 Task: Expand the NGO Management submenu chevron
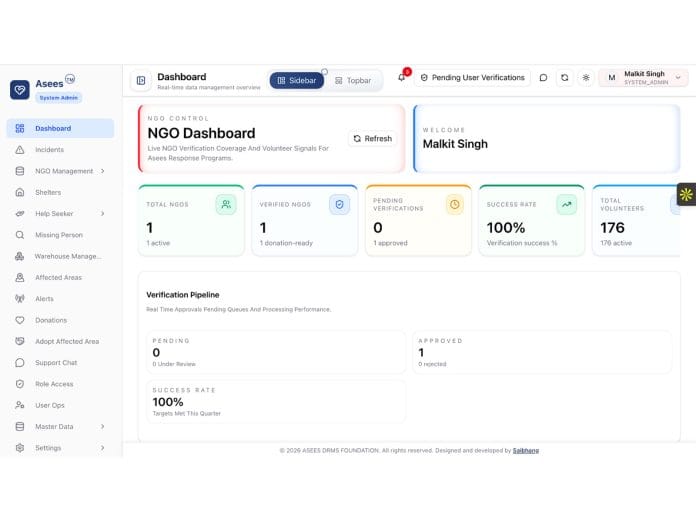(103, 171)
